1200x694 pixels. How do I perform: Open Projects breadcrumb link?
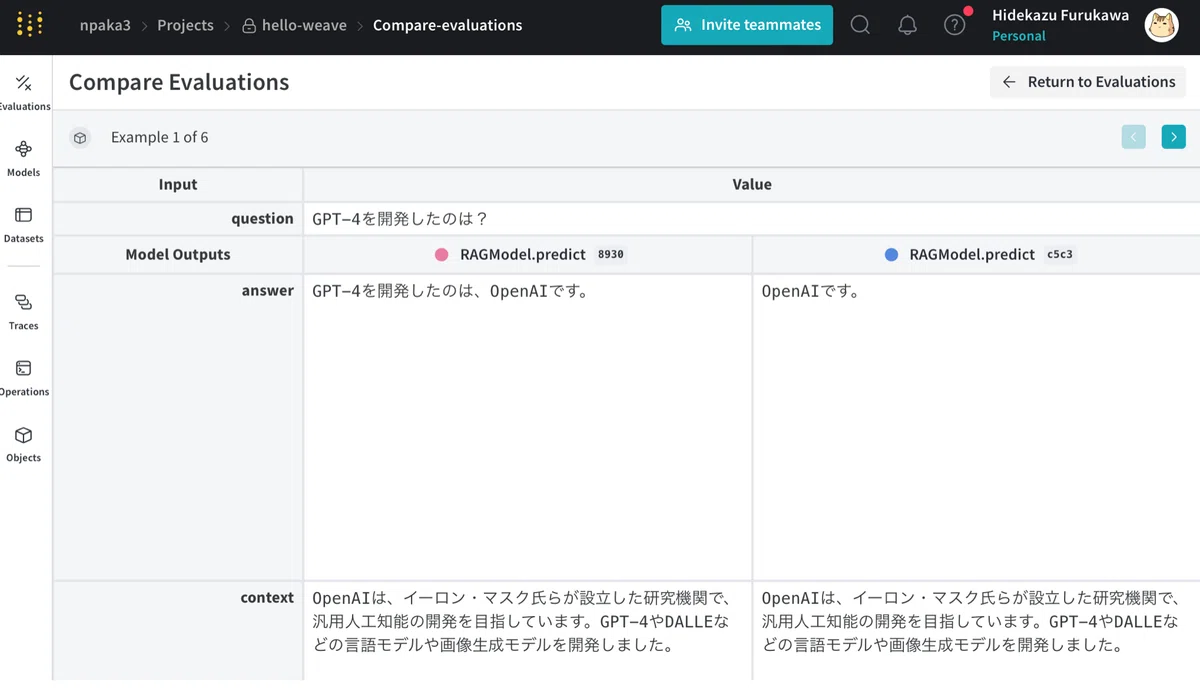point(185,25)
